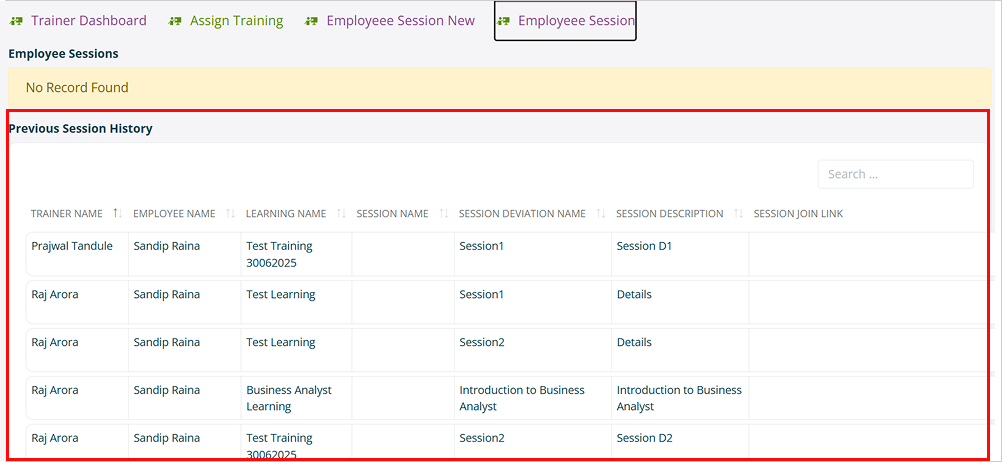Sort by Learning Name arrows icon
1002x462 pixels.
point(341,213)
